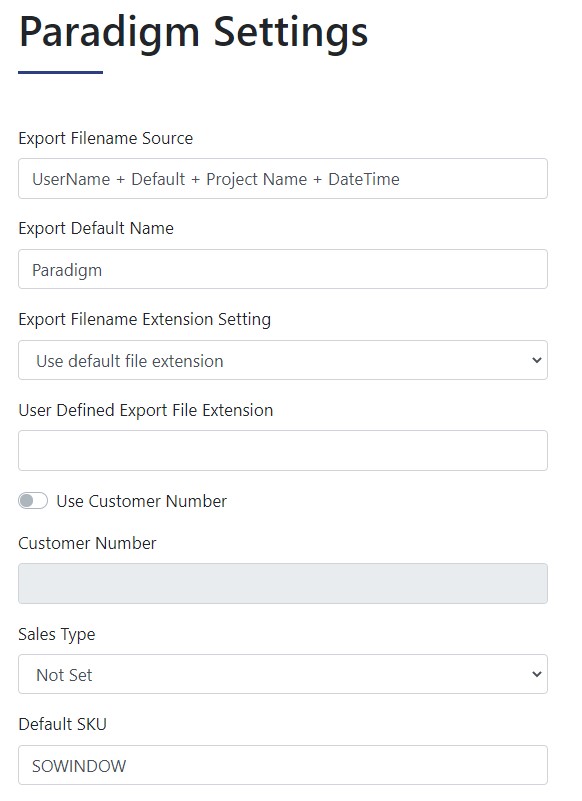
Task: Click the chevron arrow on the Sales Type select
Action: 536,674
